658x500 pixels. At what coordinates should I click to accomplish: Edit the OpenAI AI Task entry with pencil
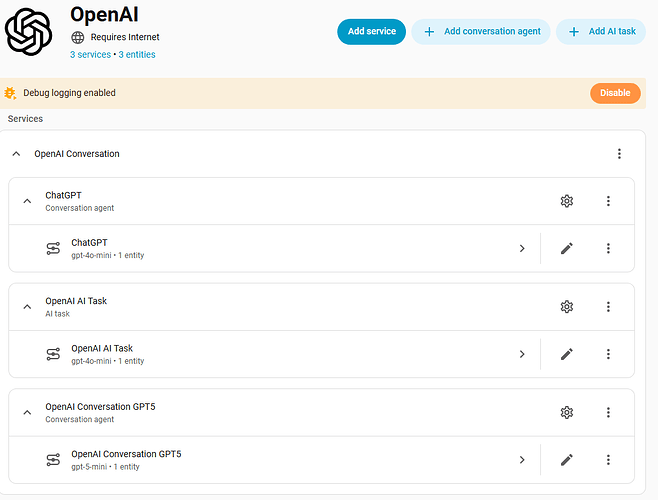click(567, 354)
